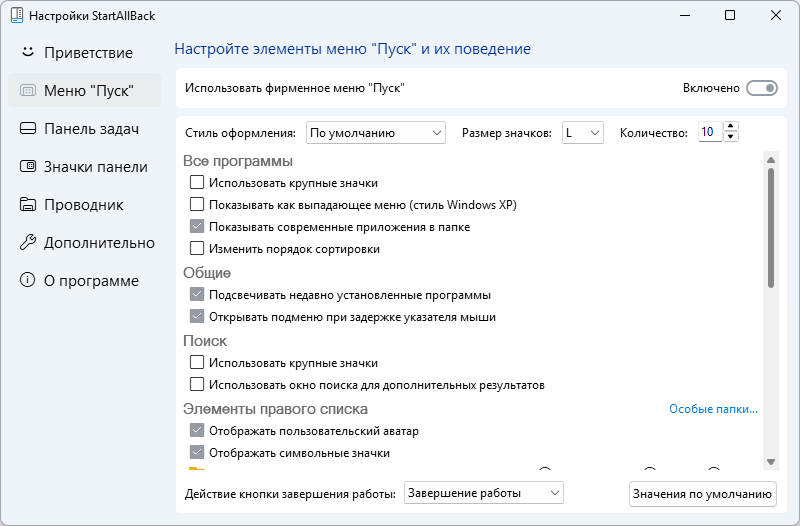The height and width of the screenshot is (526, 800).
Task: Click the О программе info icon
Action: 28,280
